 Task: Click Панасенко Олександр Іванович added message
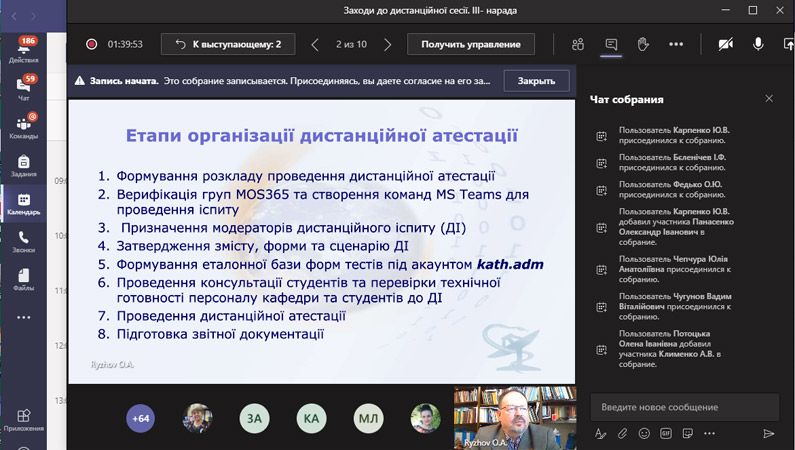pos(676,227)
